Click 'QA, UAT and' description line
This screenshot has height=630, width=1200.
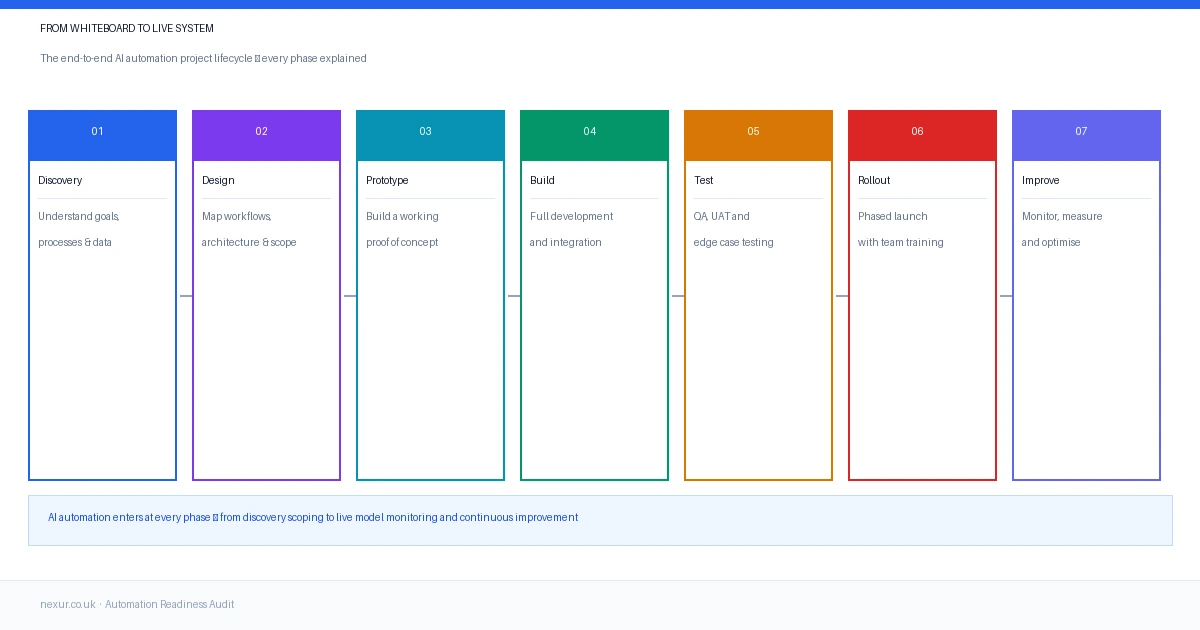(x=722, y=217)
